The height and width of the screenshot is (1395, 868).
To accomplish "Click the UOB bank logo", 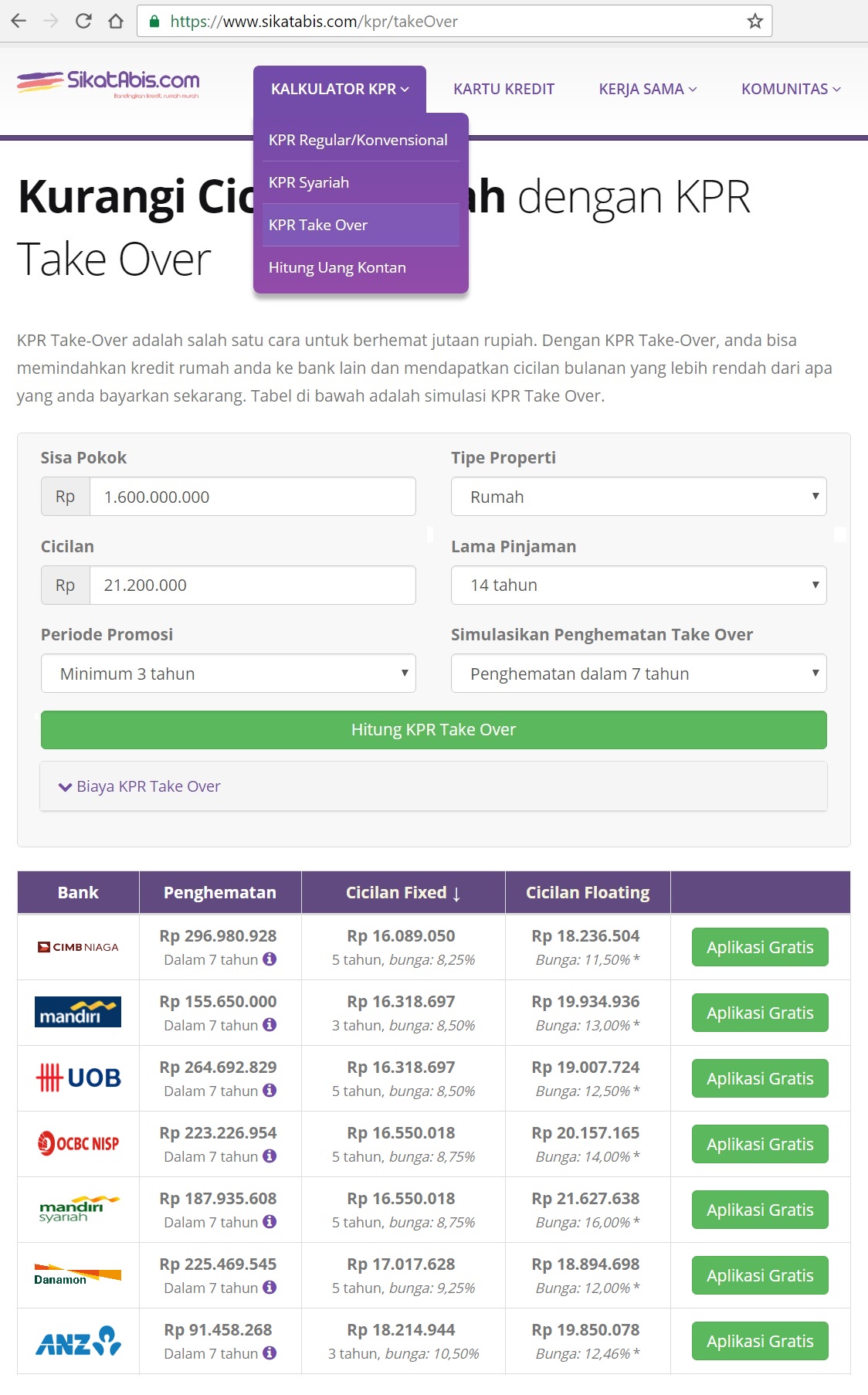I will [x=78, y=1078].
